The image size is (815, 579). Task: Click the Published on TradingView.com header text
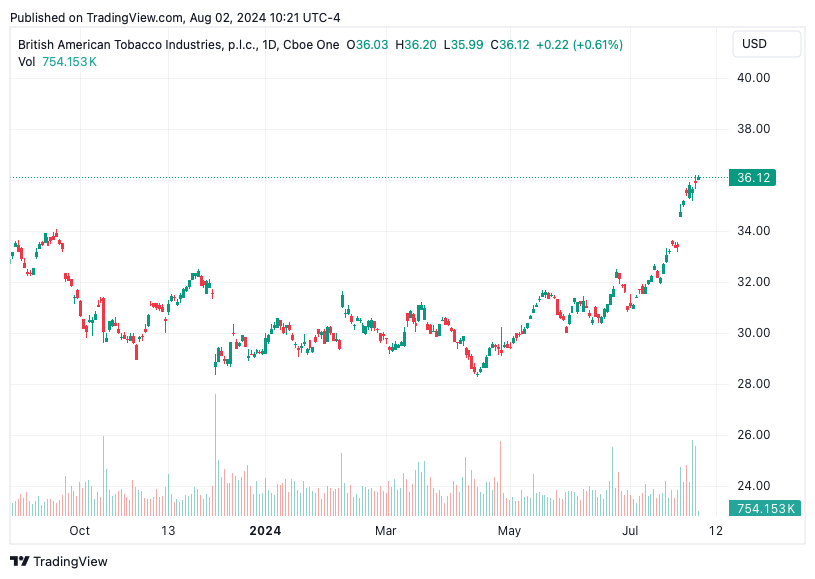click(x=175, y=18)
